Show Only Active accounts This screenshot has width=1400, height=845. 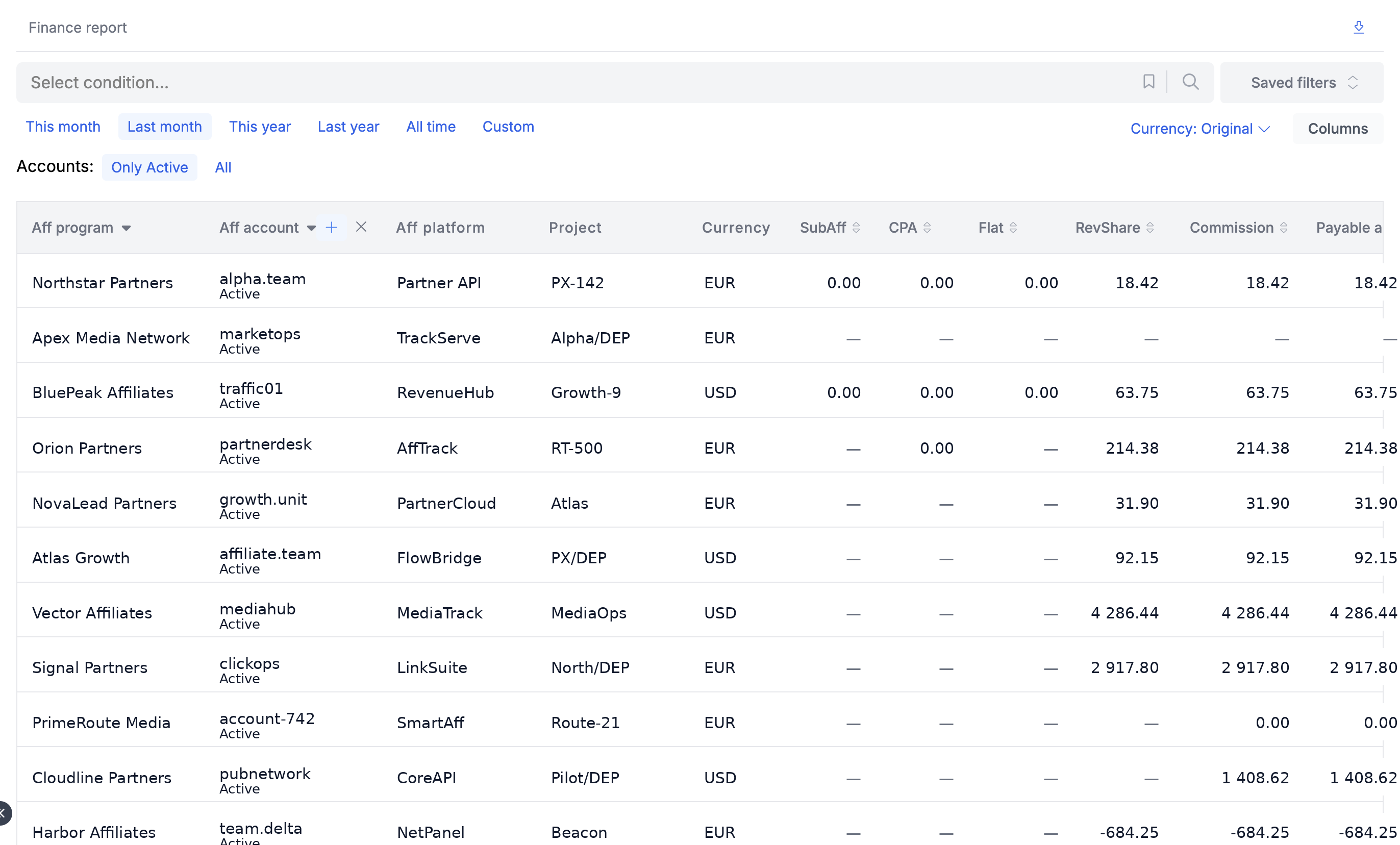point(149,167)
